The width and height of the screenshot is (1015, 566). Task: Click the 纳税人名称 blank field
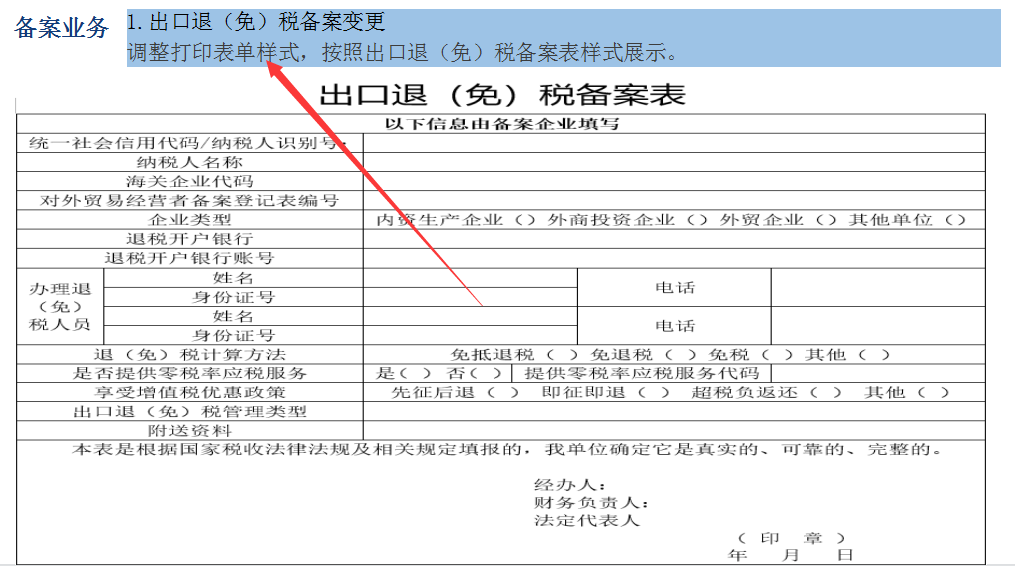pyautogui.click(x=673, y=162)
